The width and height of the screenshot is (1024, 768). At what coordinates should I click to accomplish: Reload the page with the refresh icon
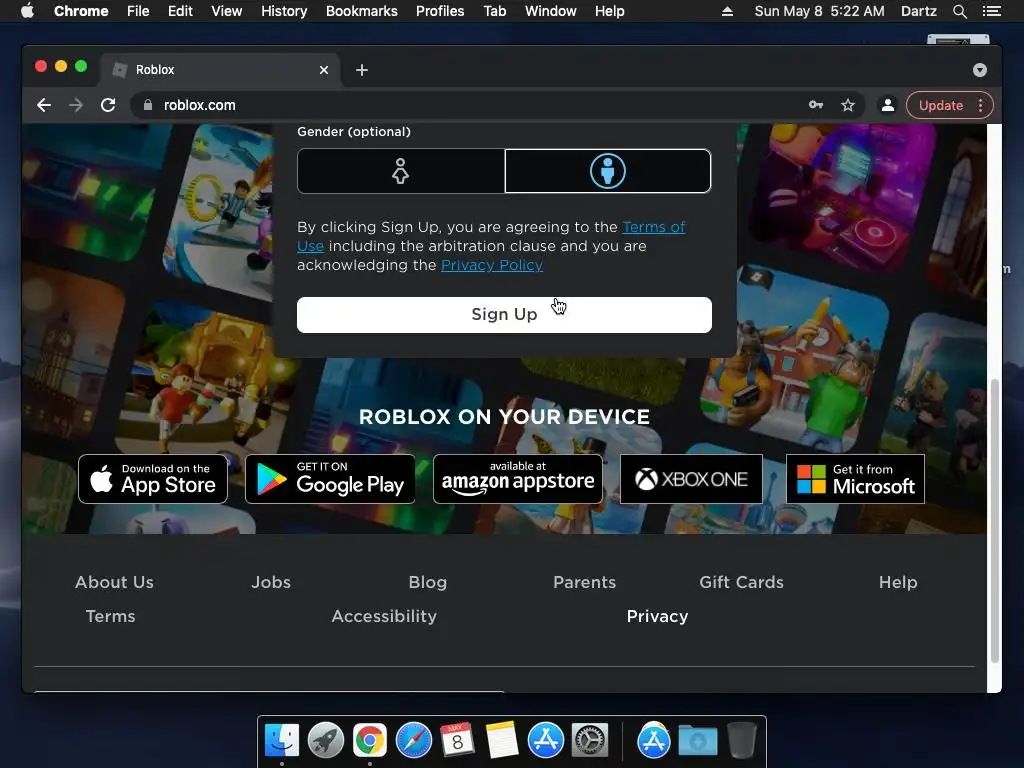coord(108,105)
